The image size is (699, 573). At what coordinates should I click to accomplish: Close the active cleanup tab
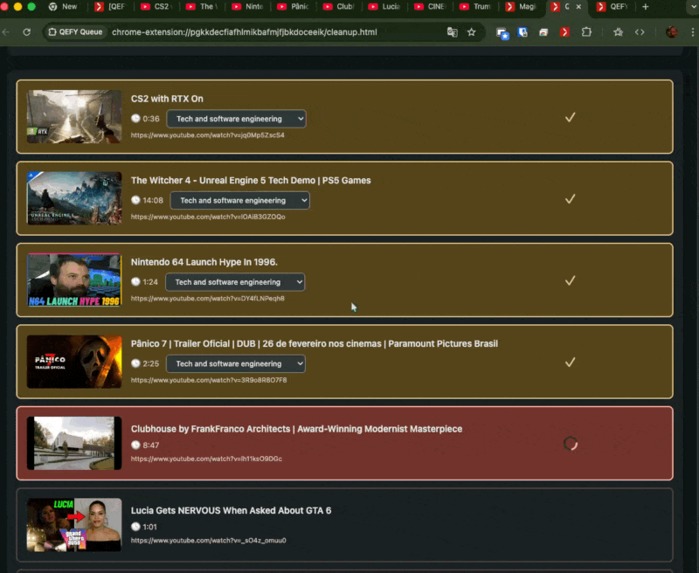[579, 7]
